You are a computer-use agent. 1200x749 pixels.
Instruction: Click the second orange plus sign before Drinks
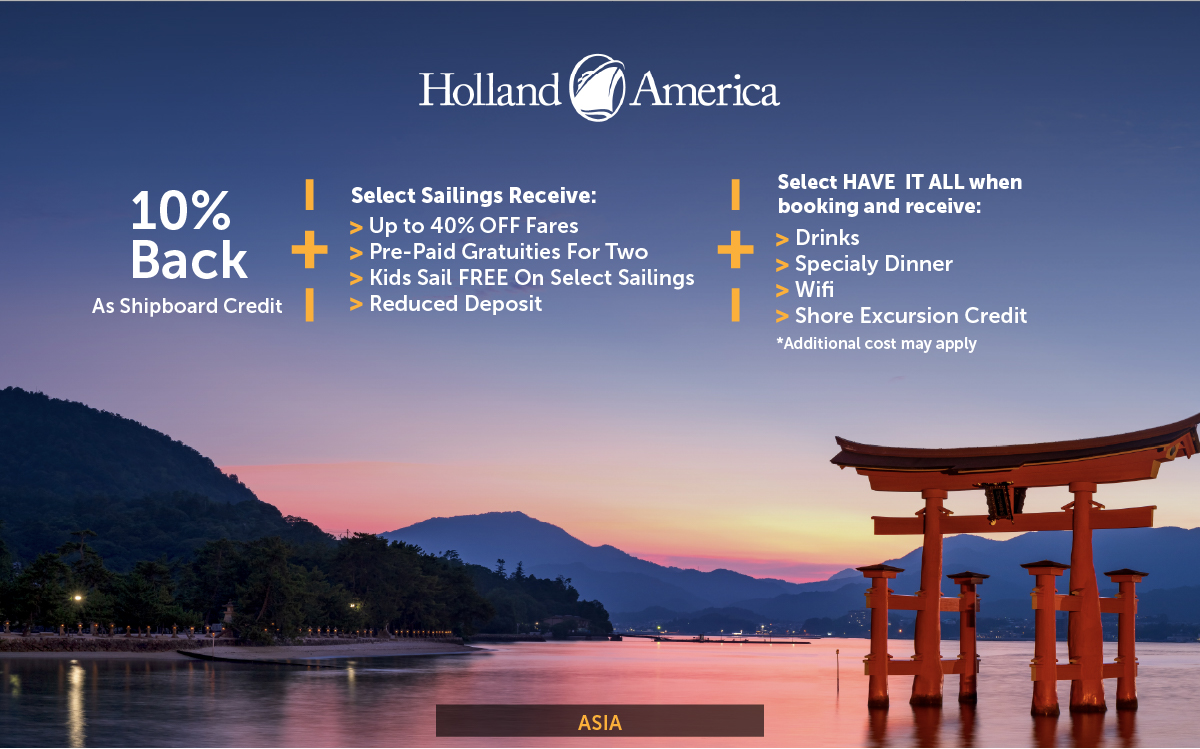pos(735,250)
